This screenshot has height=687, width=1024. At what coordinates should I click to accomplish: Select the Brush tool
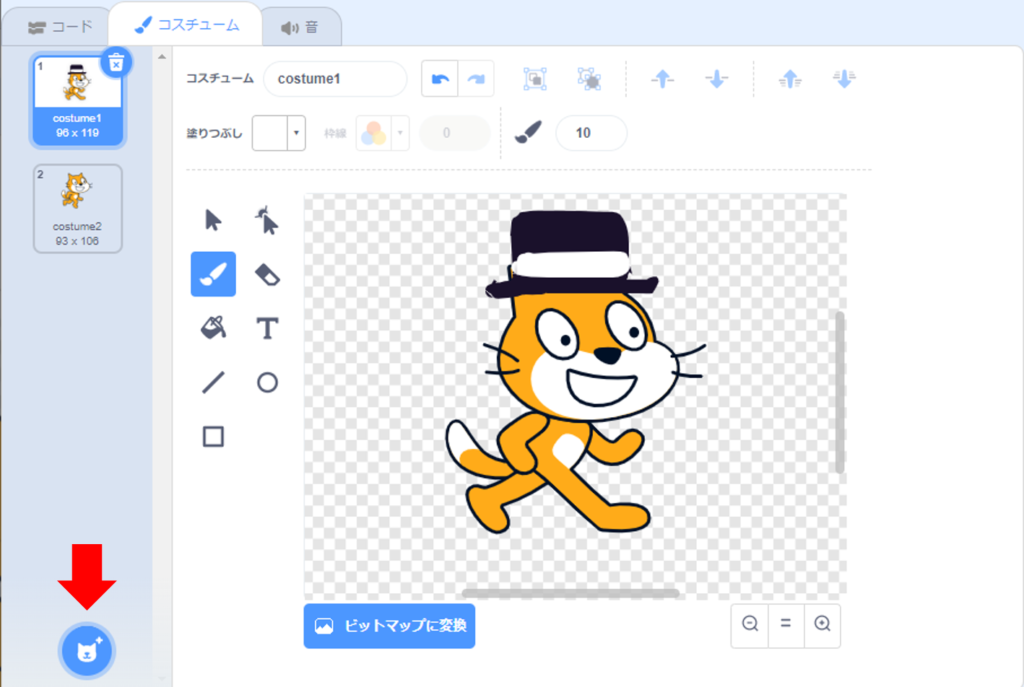[213, 274]
